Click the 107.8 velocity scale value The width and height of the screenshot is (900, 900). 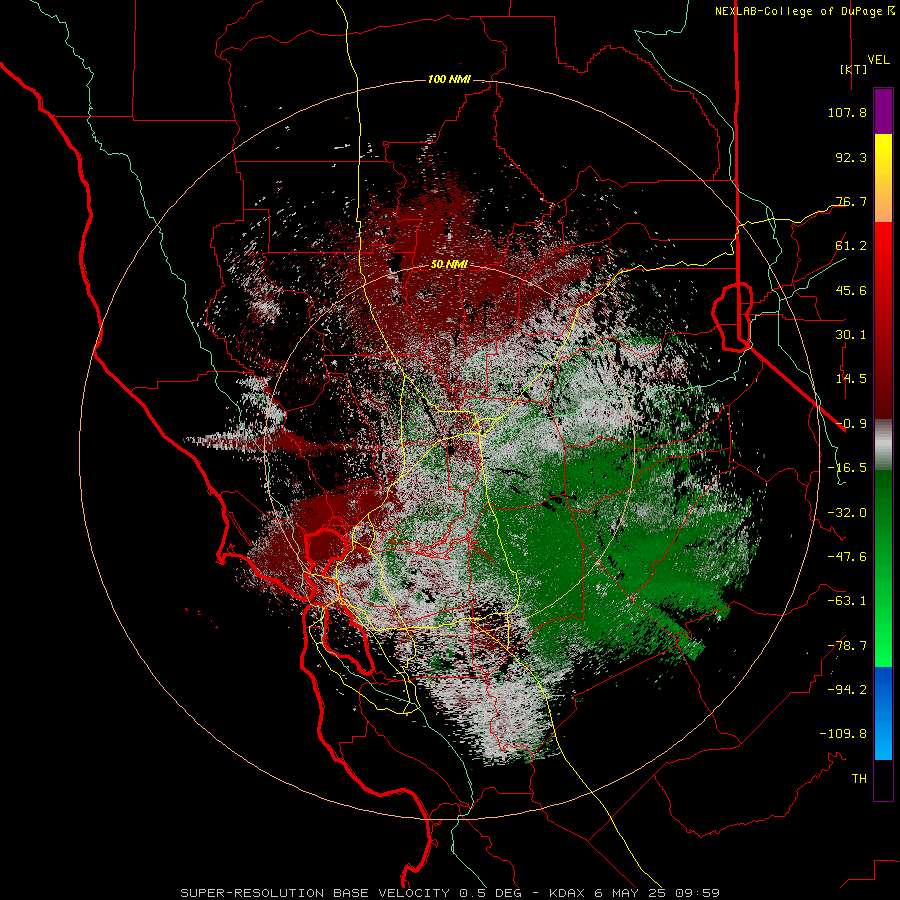coord(847,112)
